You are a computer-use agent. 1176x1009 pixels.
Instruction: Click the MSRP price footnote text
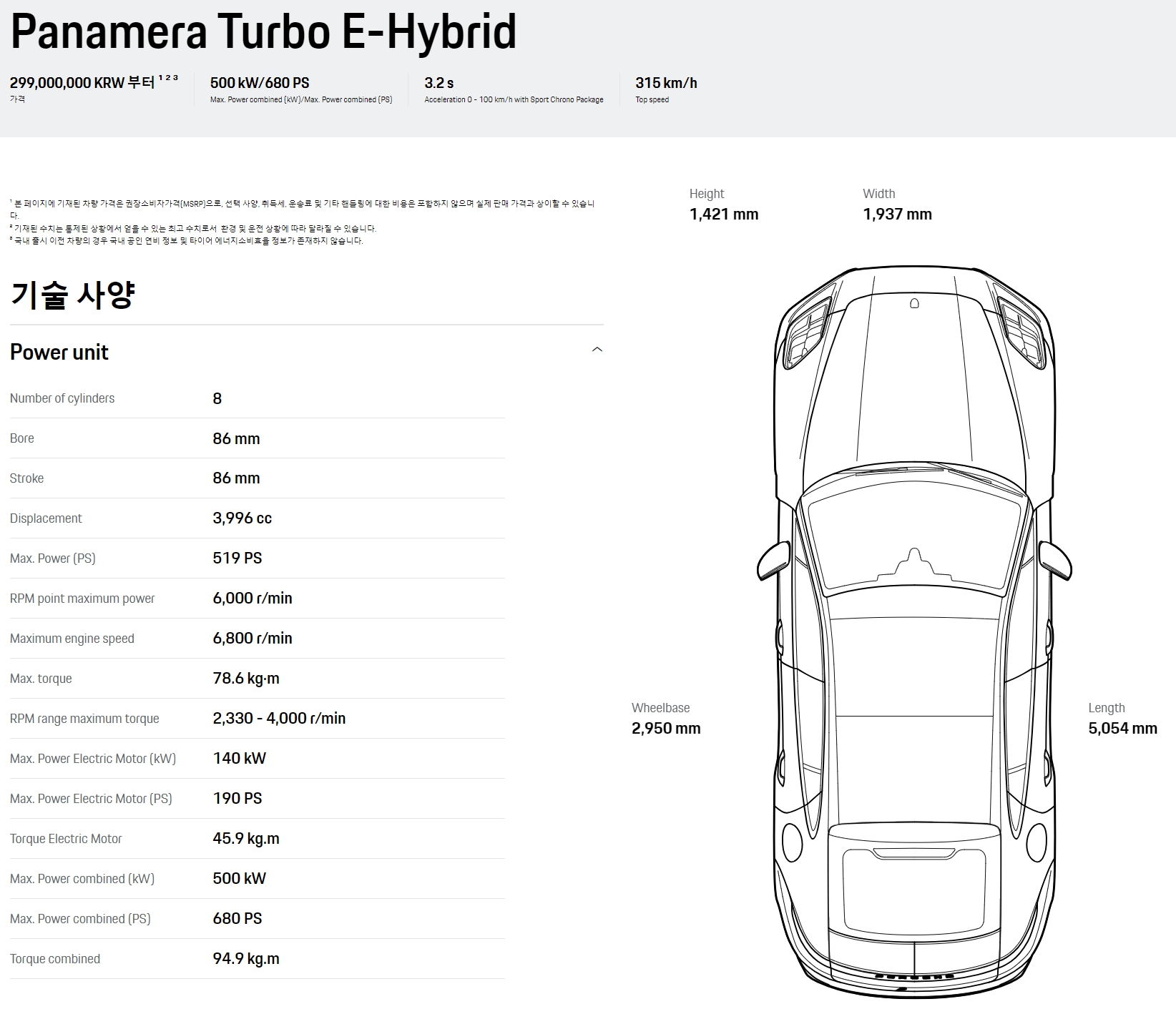point(302,209)
